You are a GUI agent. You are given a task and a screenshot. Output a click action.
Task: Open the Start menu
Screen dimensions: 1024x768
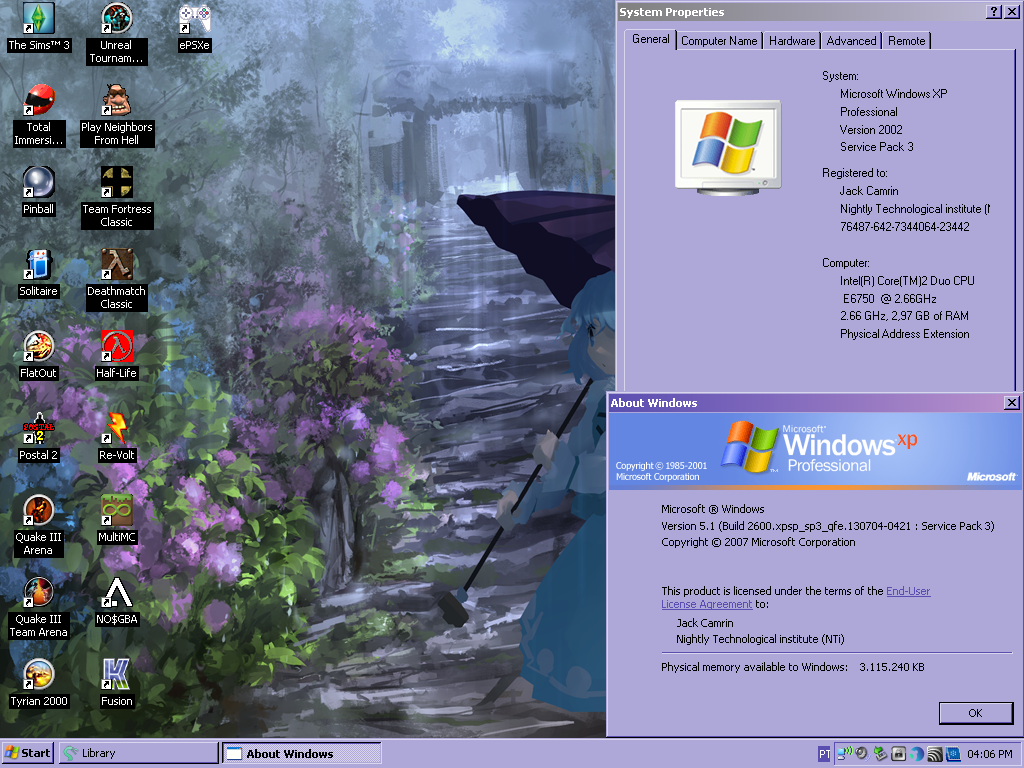(x=28, y=753)
